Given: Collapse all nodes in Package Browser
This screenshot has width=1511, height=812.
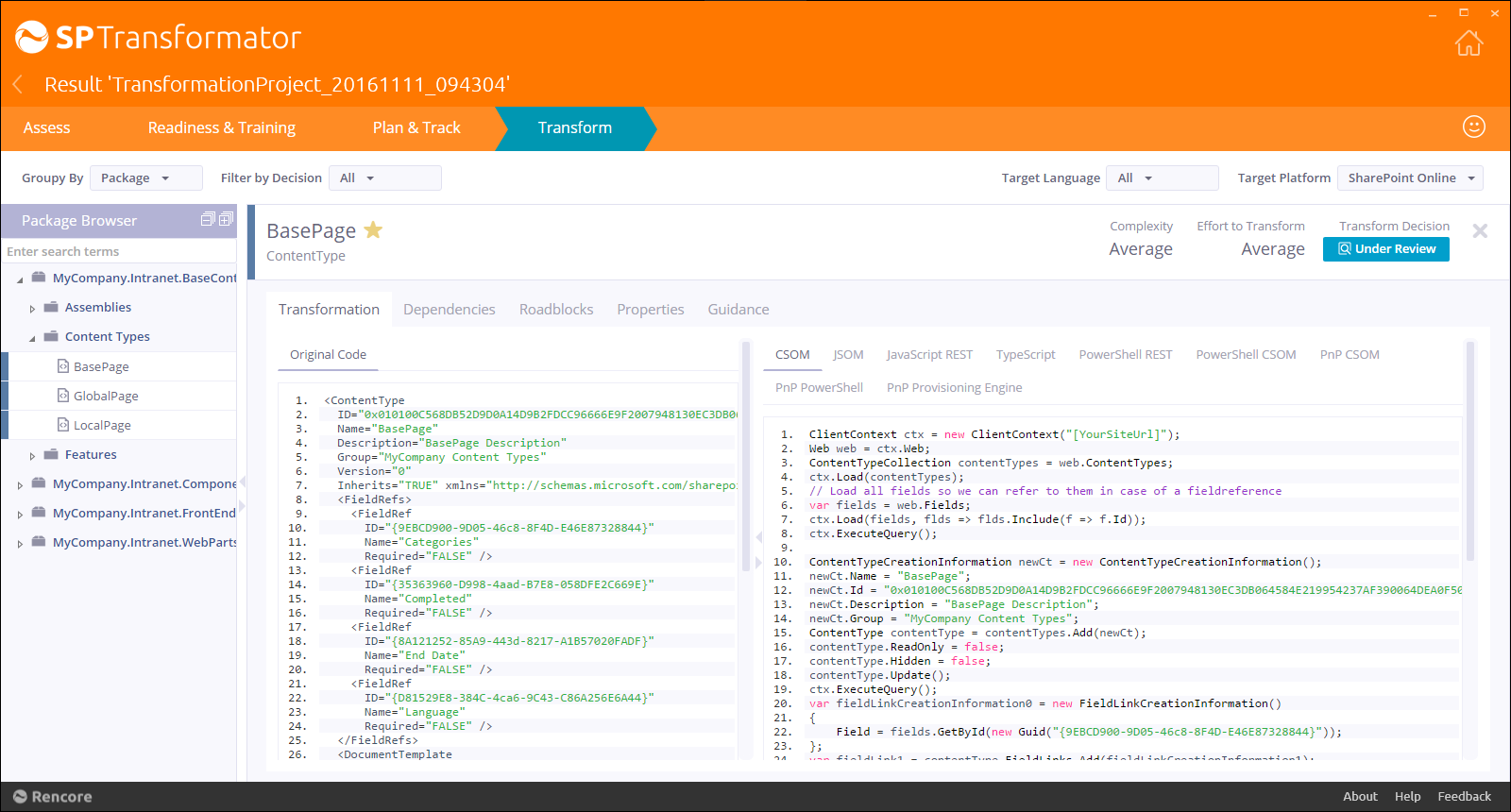Looking at the screenshot, I should (x=208, y=219).
